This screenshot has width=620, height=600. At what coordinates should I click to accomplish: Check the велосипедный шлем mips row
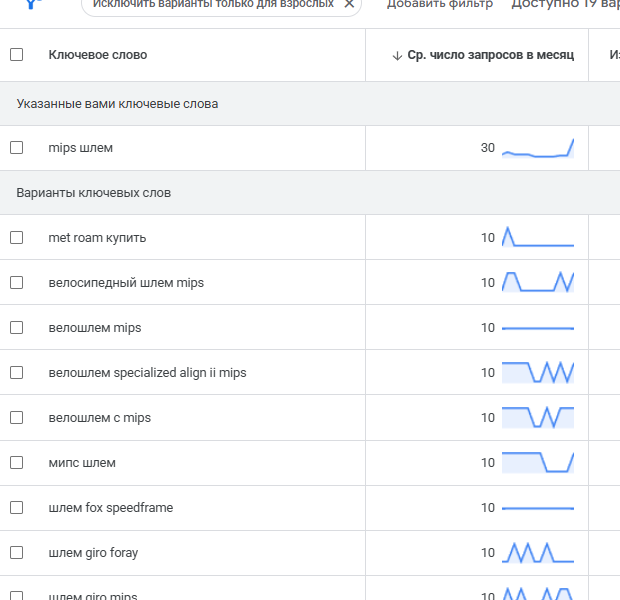click(16, 283)
